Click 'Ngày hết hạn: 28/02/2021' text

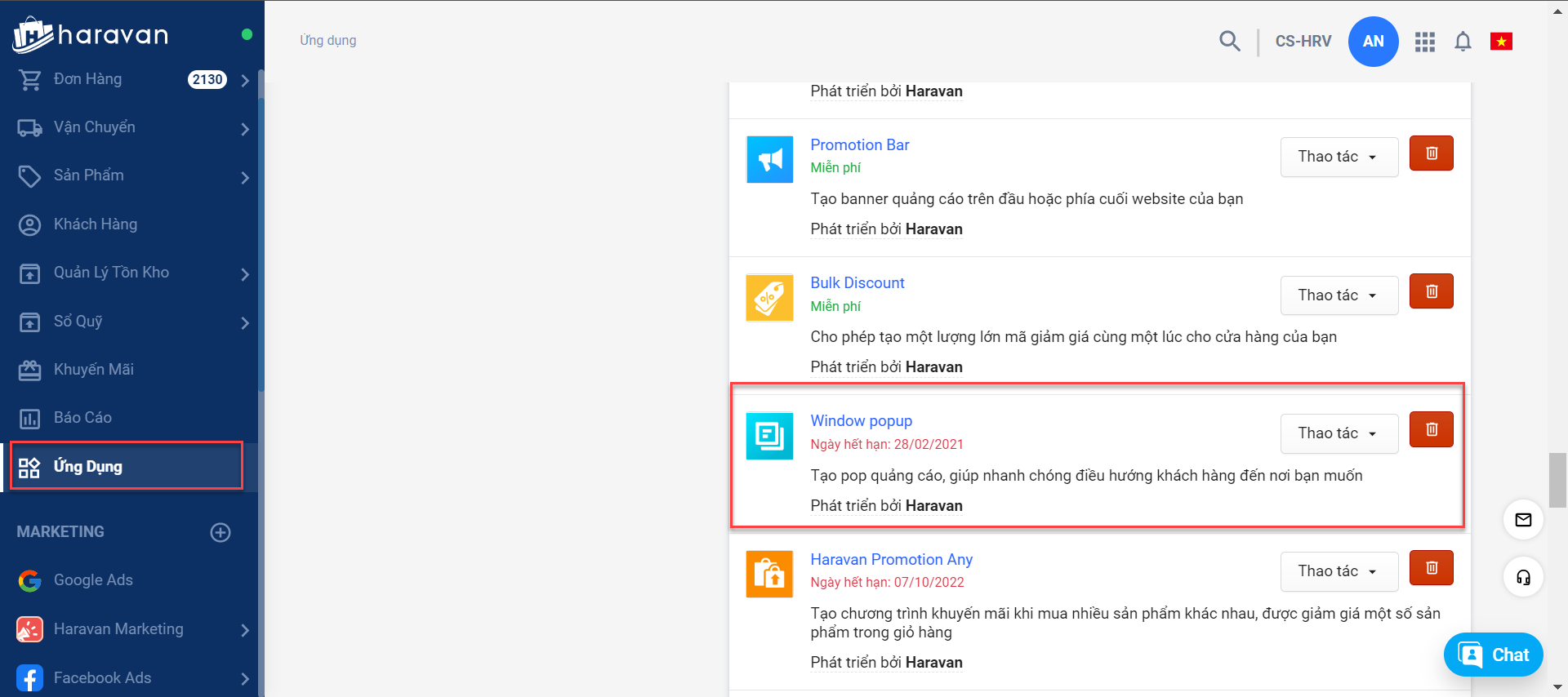[x=887, y=444]
